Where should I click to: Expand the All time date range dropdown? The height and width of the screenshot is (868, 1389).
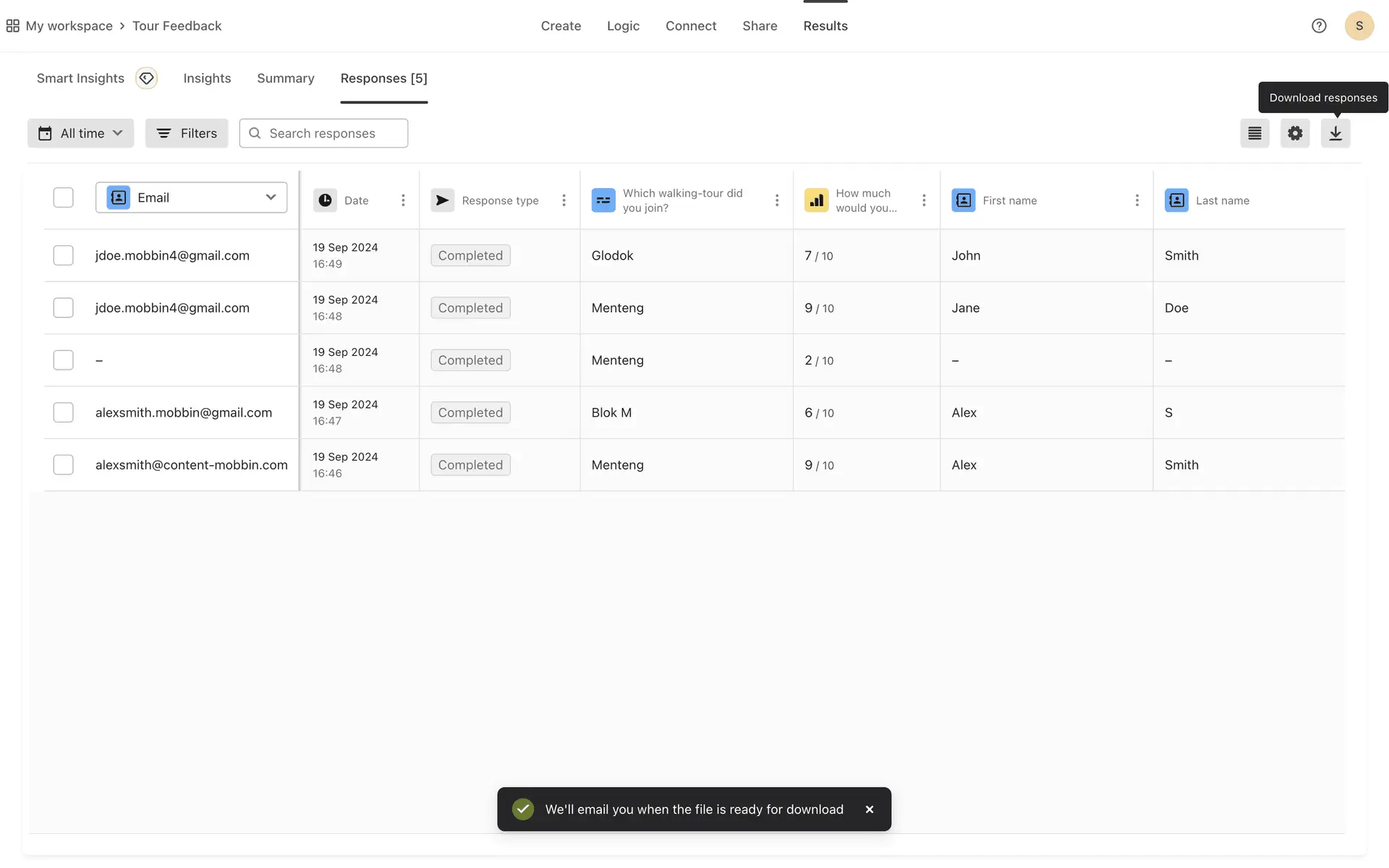click(x=80, y=133)
